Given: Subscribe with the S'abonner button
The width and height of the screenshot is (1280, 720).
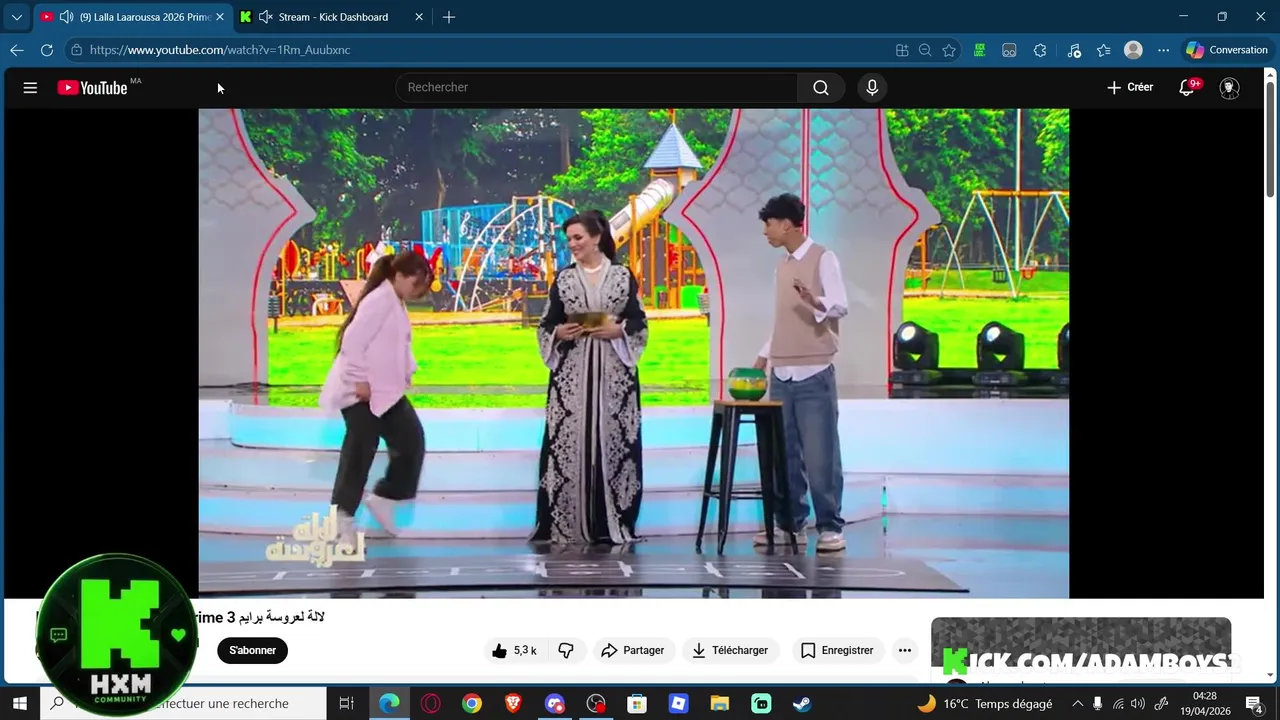Looking at the screenshot, I should [253, 650].
